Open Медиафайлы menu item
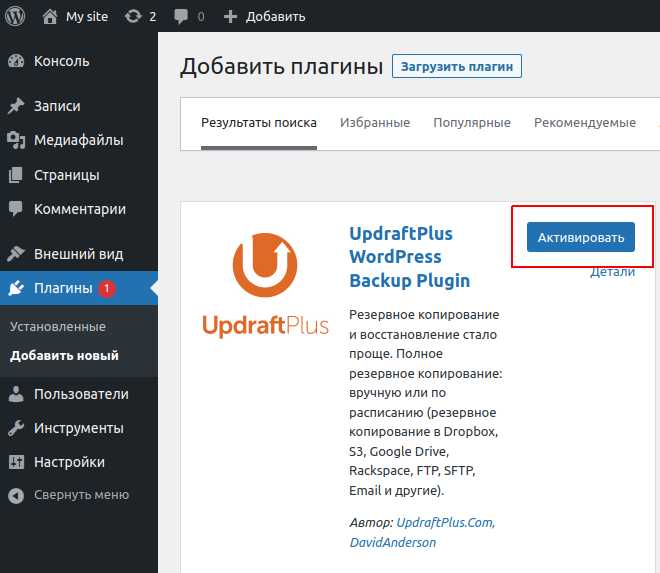This screenshot has width=660, height=573. 79,140
